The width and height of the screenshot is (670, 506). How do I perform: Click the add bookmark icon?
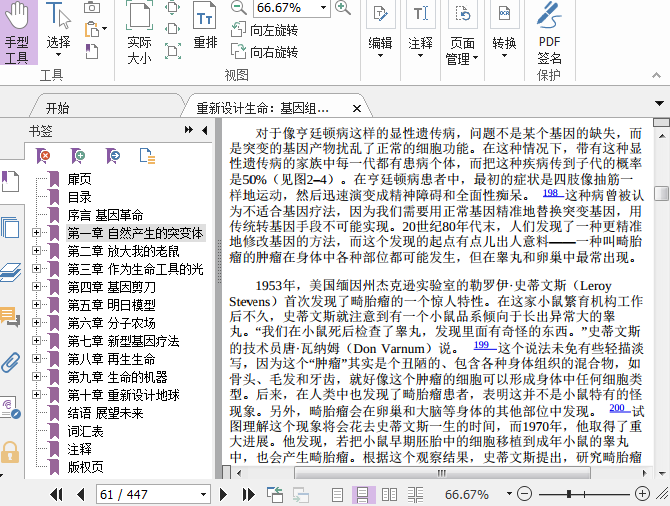click(78, 155)
